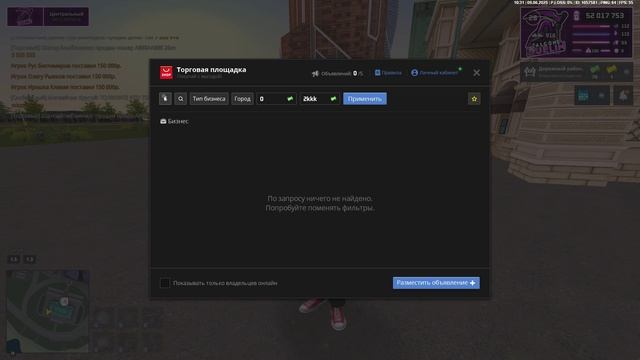The width and height of the screenshot is (640, 360).
Task: Close the Торговая площадка window
Action: pos(476,73)
